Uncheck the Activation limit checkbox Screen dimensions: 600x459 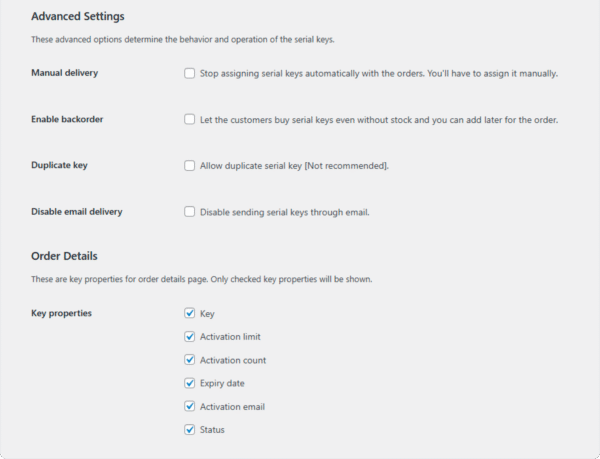click(x=190, y=337)
